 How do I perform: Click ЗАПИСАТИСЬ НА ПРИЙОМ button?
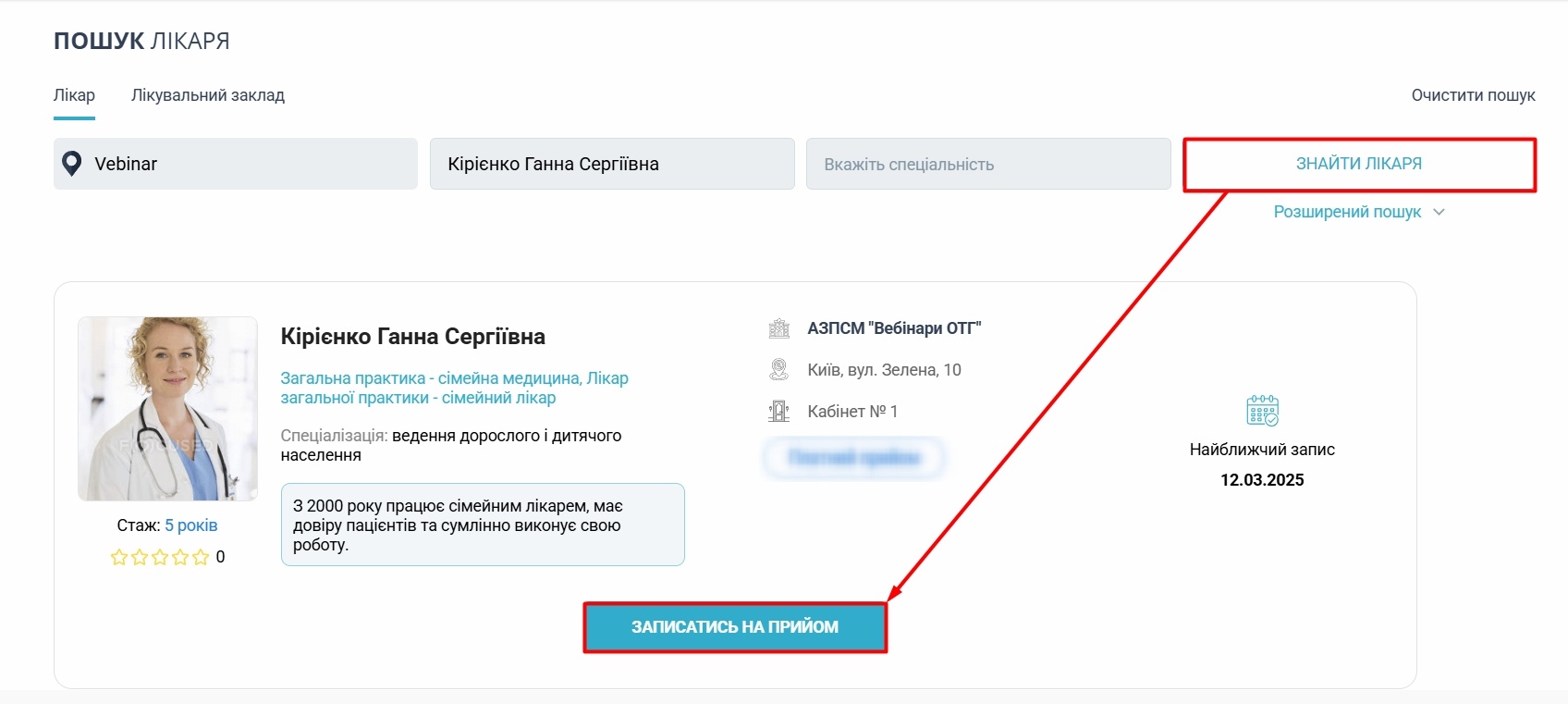pyautogui.click(x=735, y=627)
